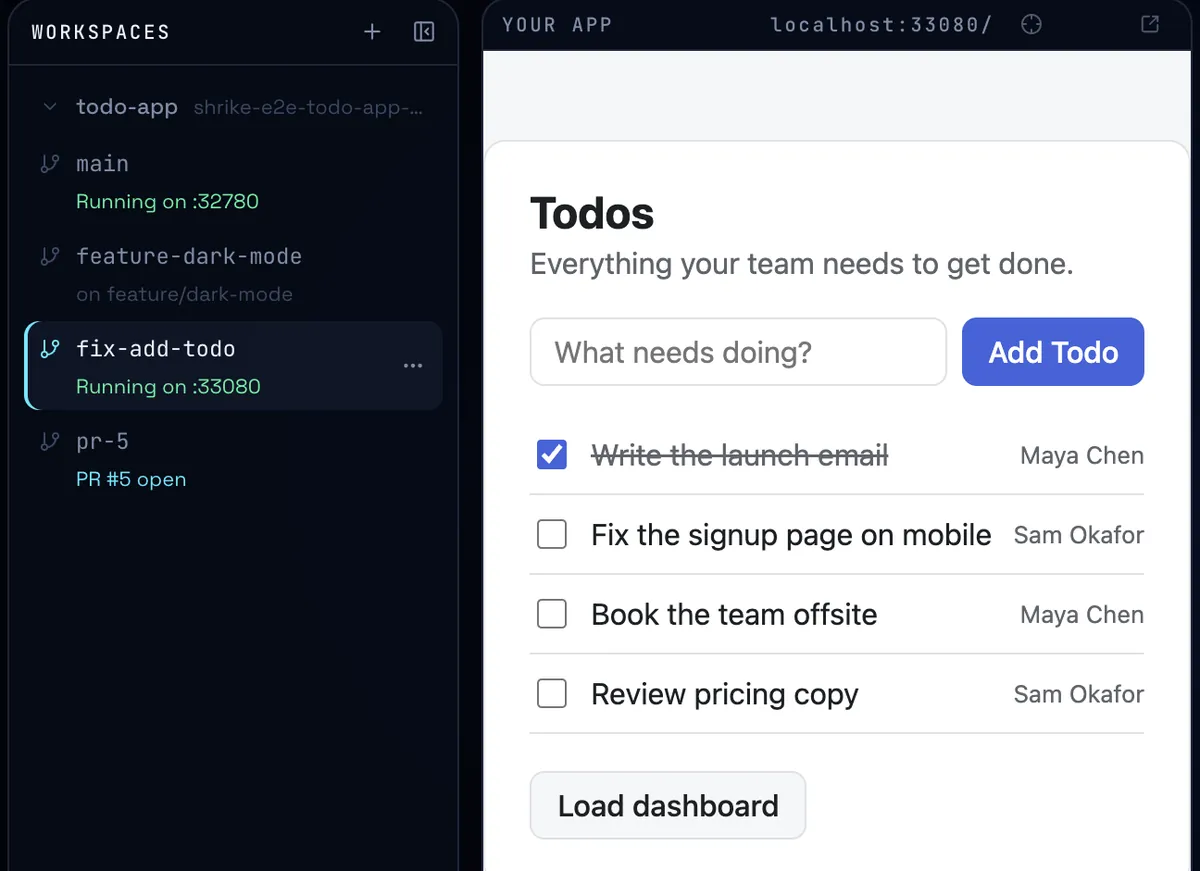
Task: Collapse the Workspaces sidebar panel
Action: tap(424, 32)
